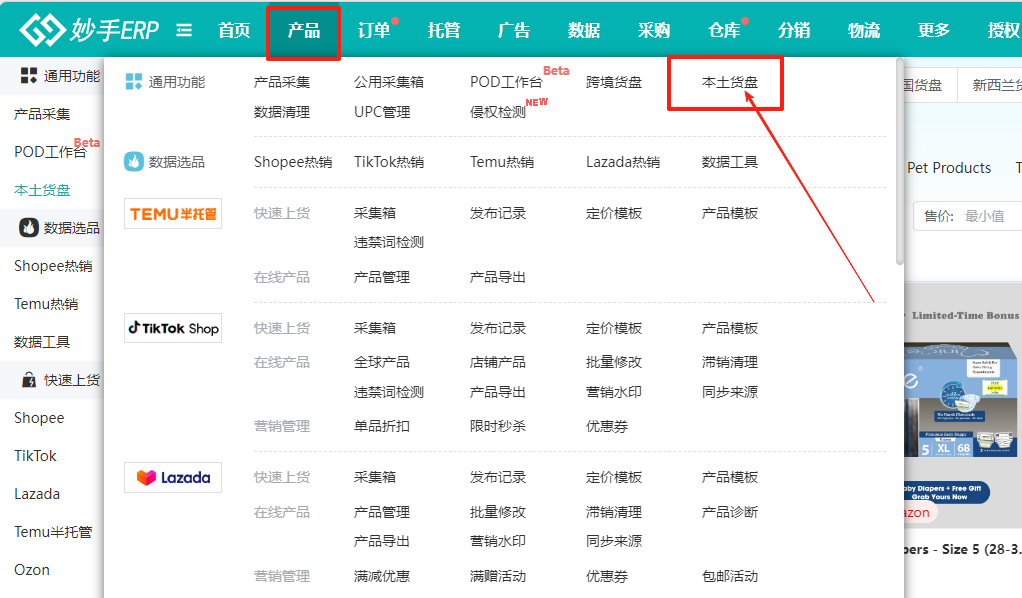The width and height of the screenshot is (1022, 598).
Task: Open the 托管 top navigation menu
Action: (x=444, y=30)
